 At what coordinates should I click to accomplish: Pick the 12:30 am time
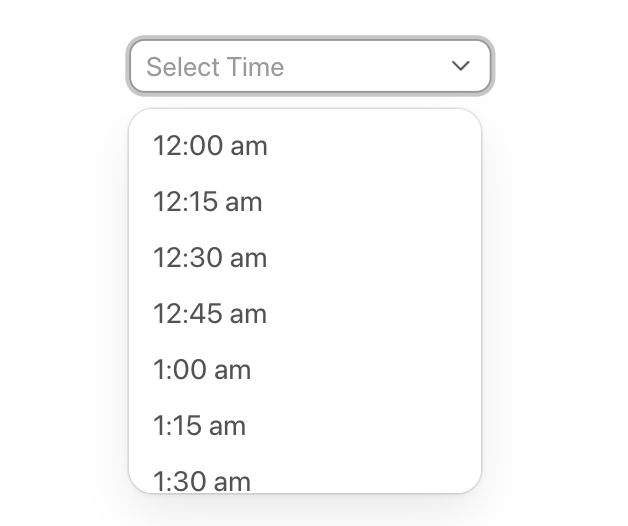(210, 258)
